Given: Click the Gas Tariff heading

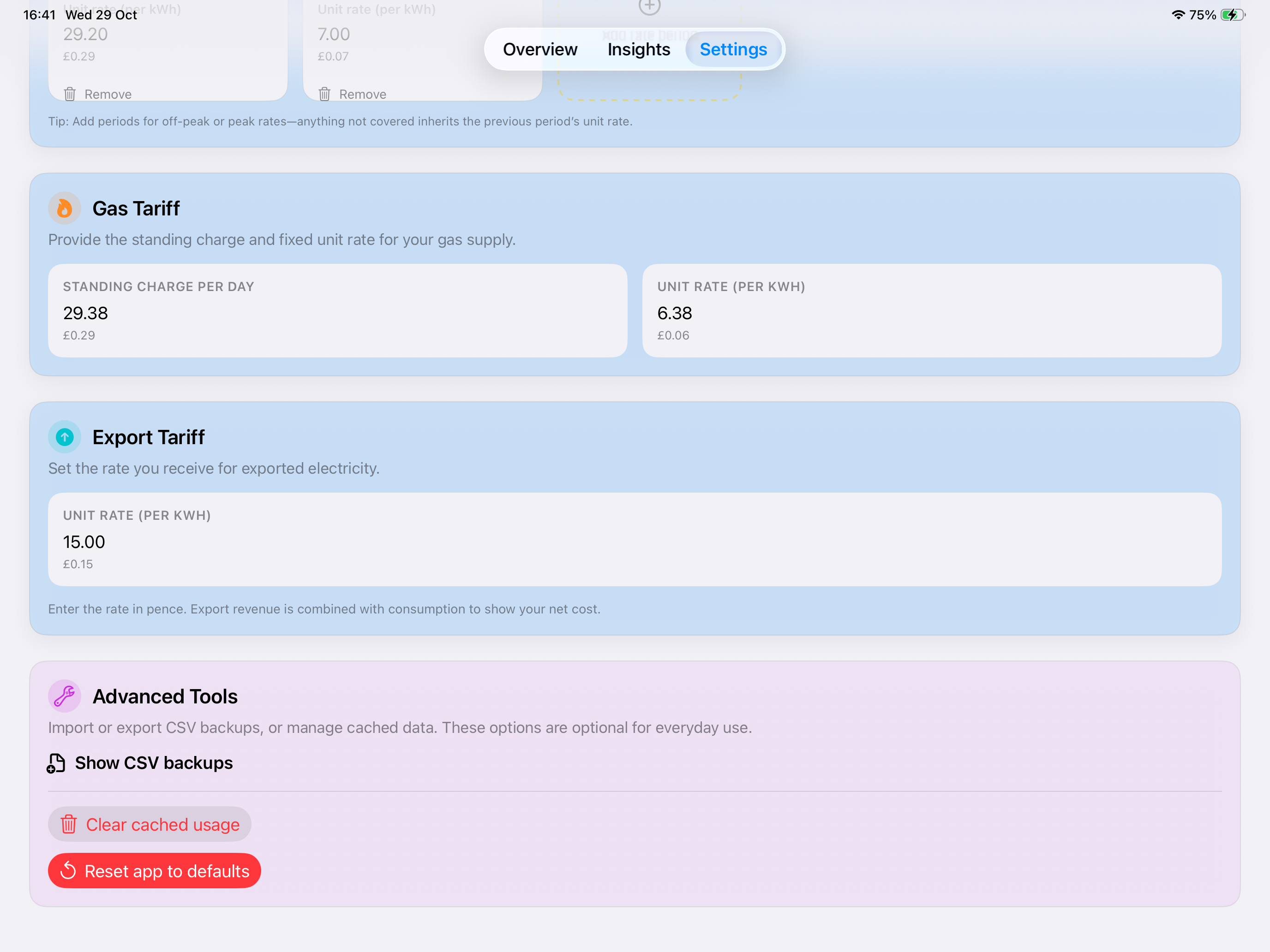Looking at the screenshot, I should 136,208.
